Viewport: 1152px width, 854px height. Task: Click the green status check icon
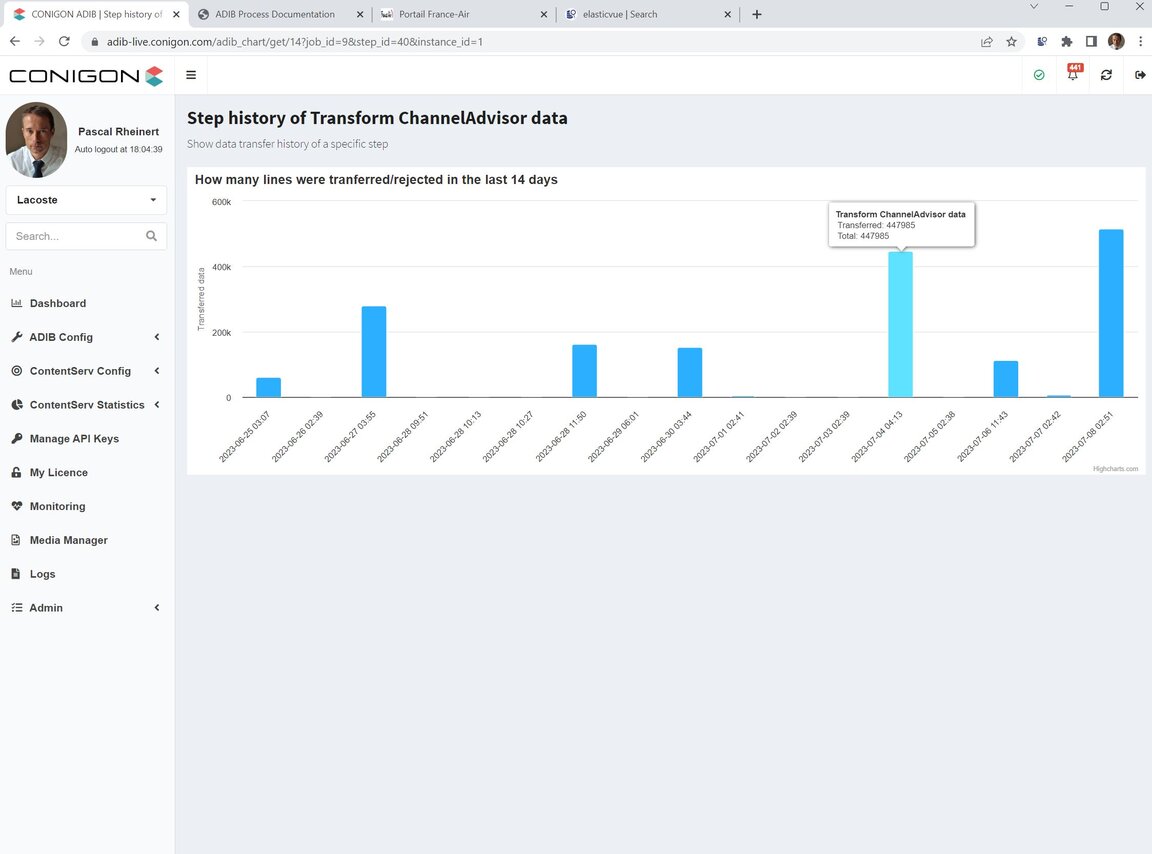(x=1039, y=75)
